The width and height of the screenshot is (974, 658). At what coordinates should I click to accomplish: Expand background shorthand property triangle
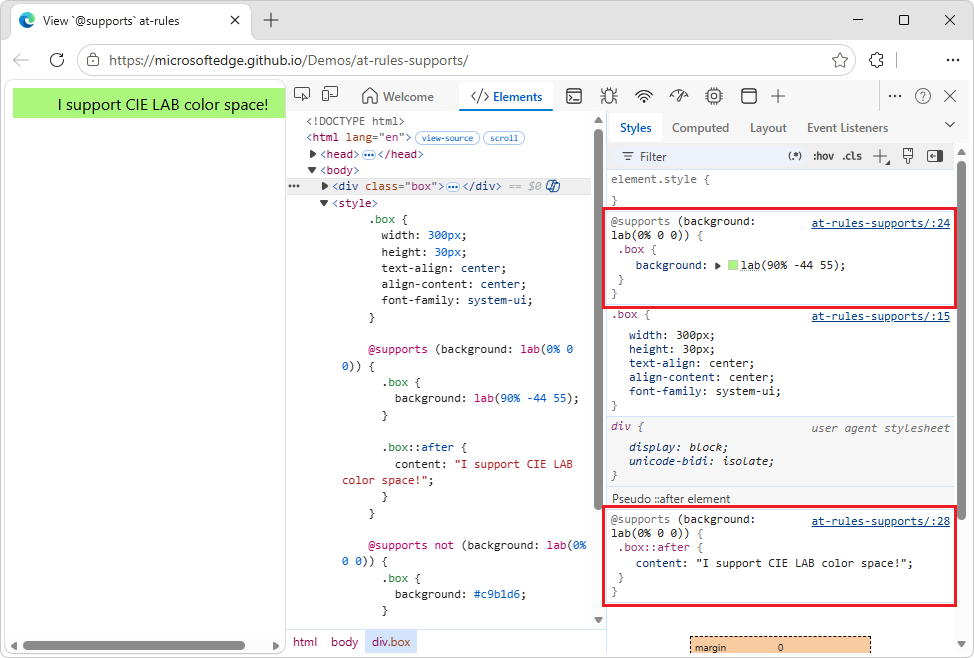coord(717,266)
